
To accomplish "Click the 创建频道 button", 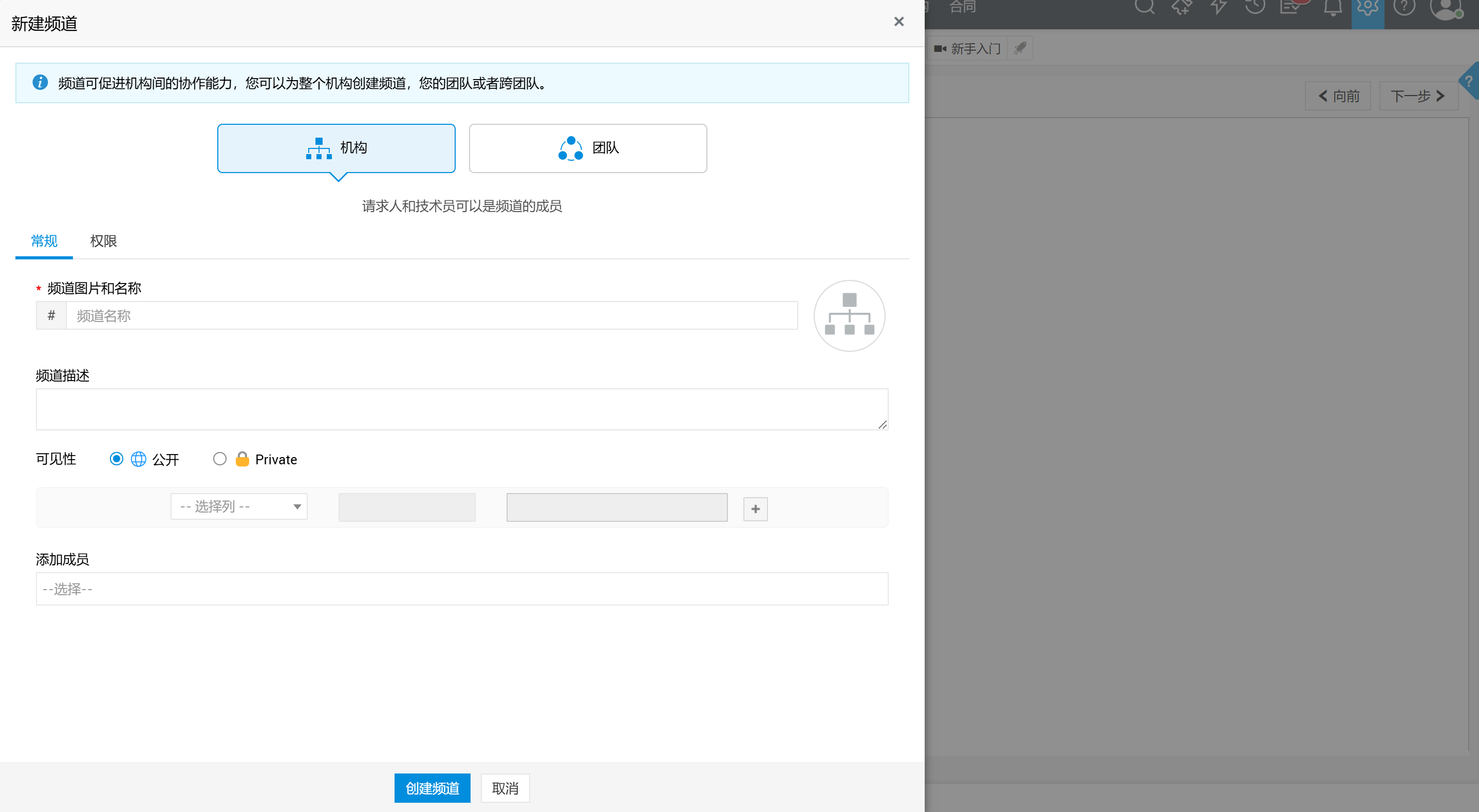I will (432, 788).
